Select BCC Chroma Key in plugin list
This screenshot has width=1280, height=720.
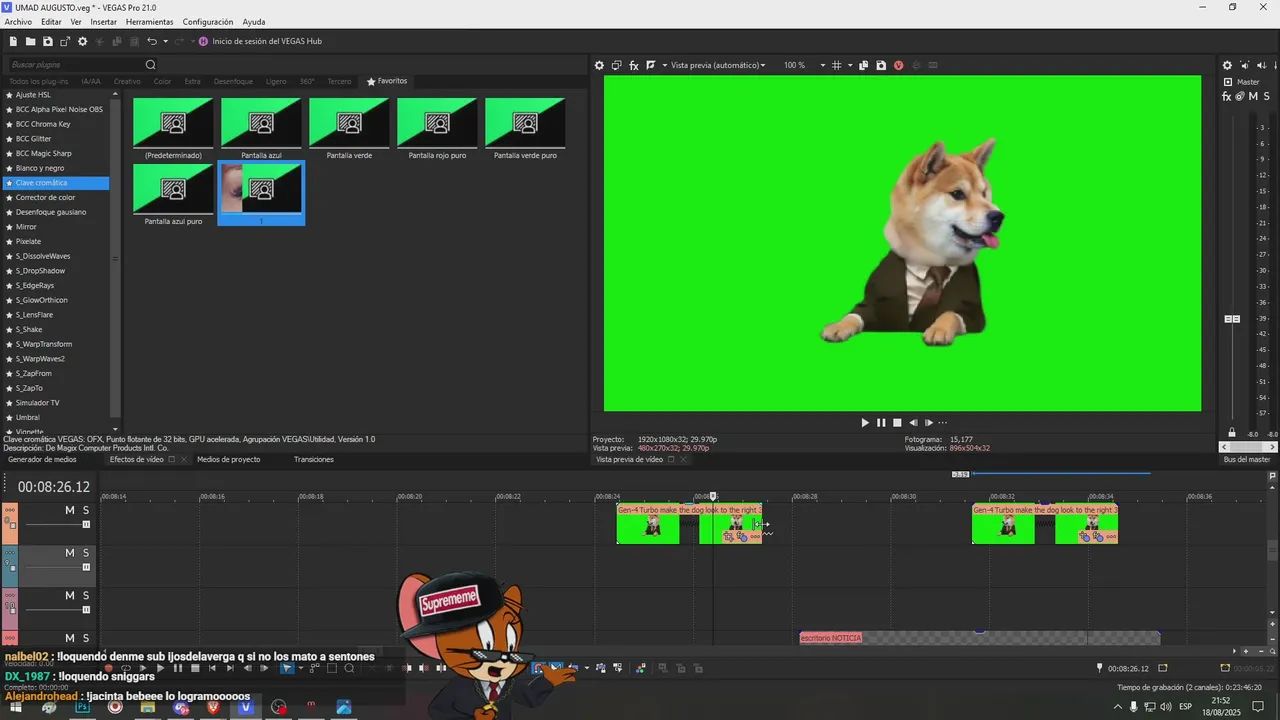point(43,124)
